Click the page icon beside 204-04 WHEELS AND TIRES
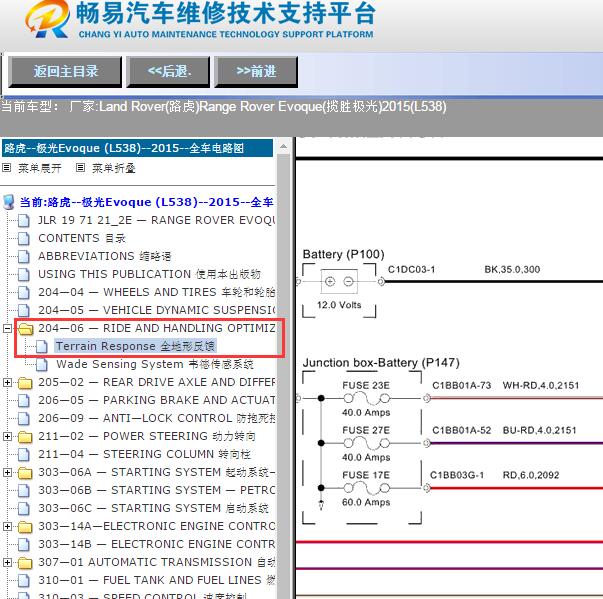Screen dimensions: 603x599 click(x=24, y=293)
